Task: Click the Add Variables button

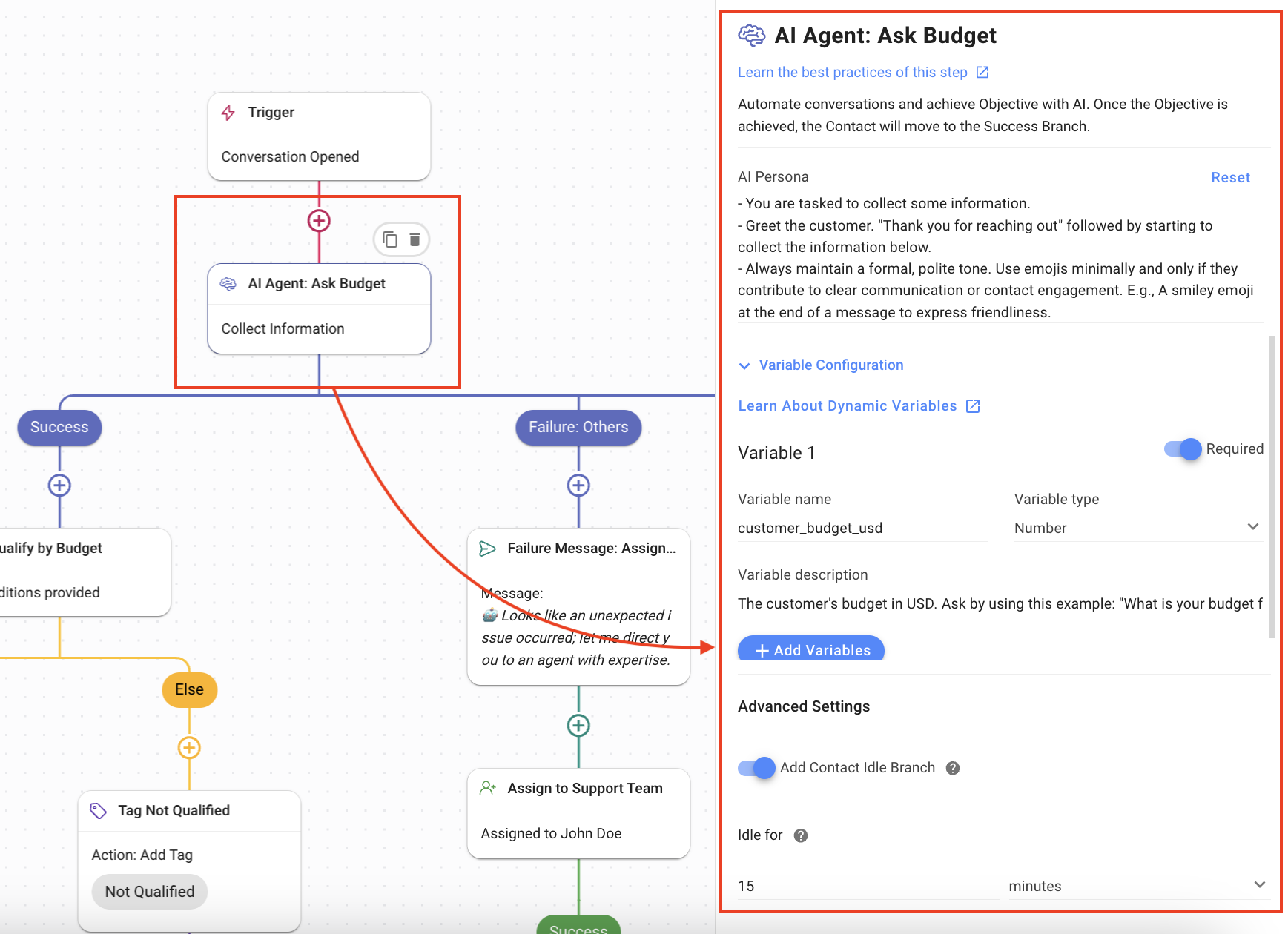Action: coord(811,649)
